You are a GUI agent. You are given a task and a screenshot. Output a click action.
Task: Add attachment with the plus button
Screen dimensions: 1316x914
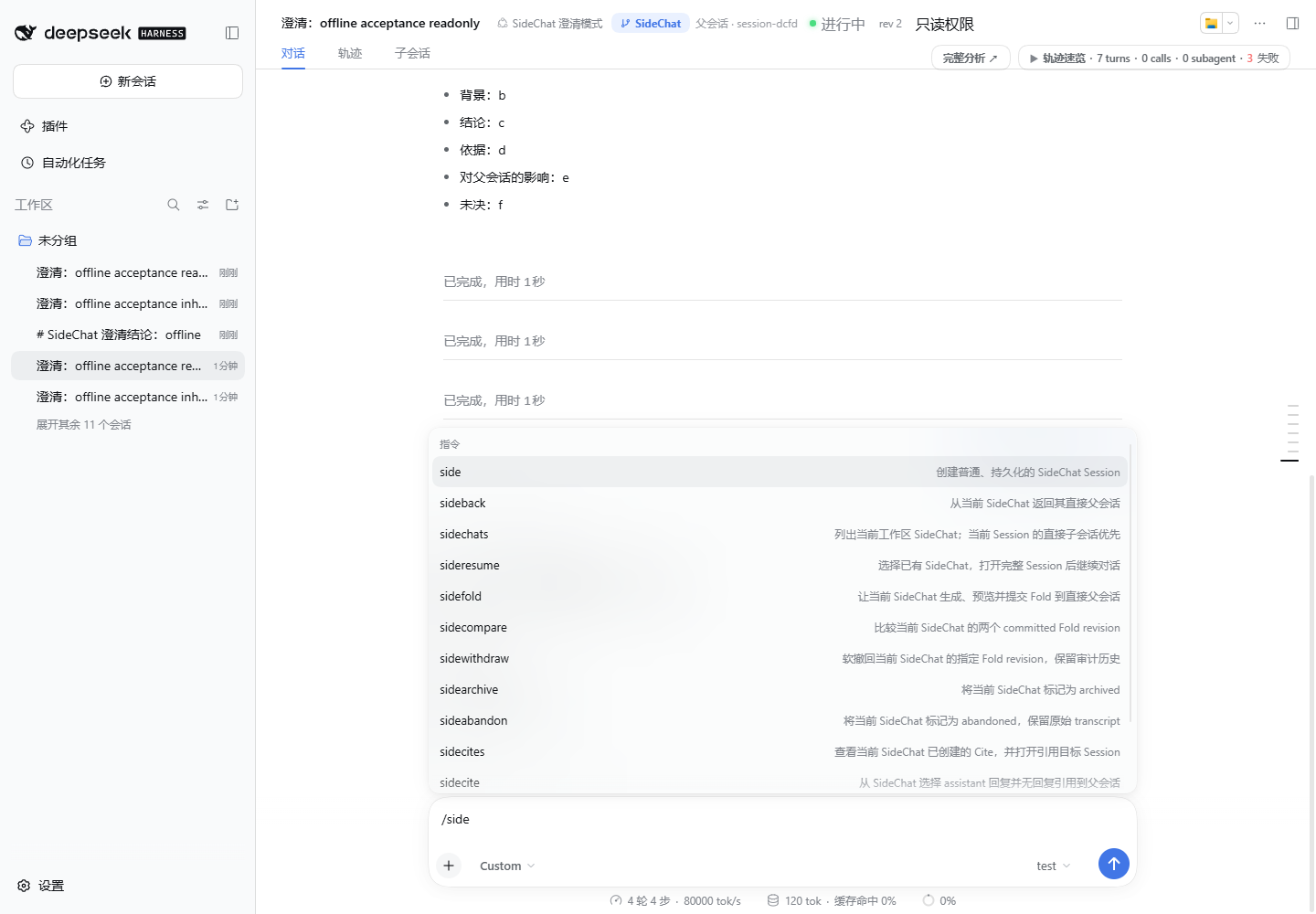pos(449,866)
